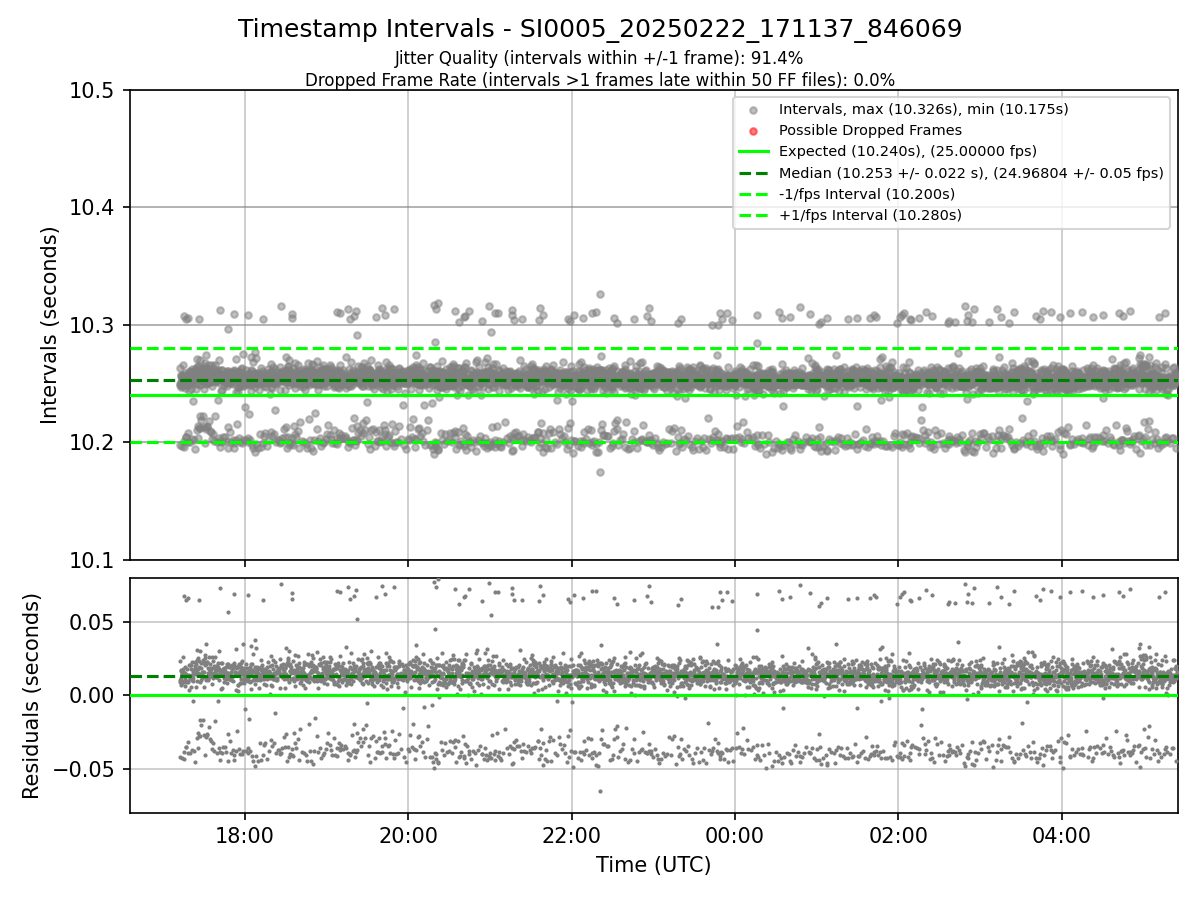
Task: Click the Dropped Frame Rate 0.0% subtitle
Action: point(600,80)
